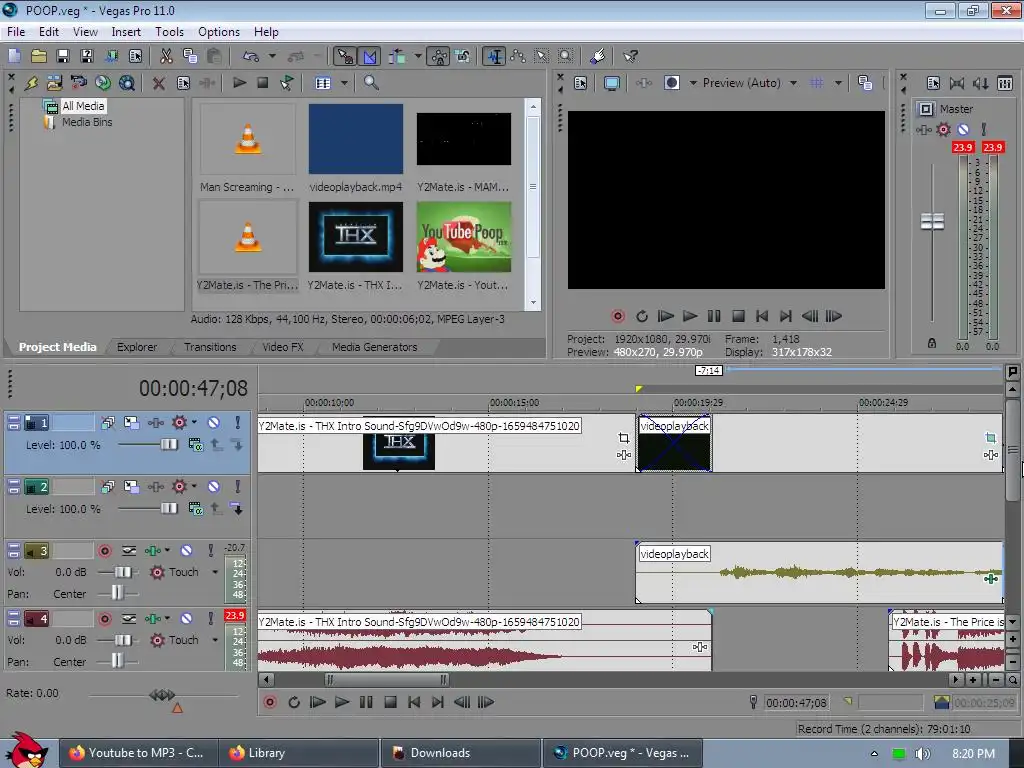Image resolution: width=1024 pixels, height=768 pixels.
Task: Mute audio track 4
Action: tap(186, 618)
